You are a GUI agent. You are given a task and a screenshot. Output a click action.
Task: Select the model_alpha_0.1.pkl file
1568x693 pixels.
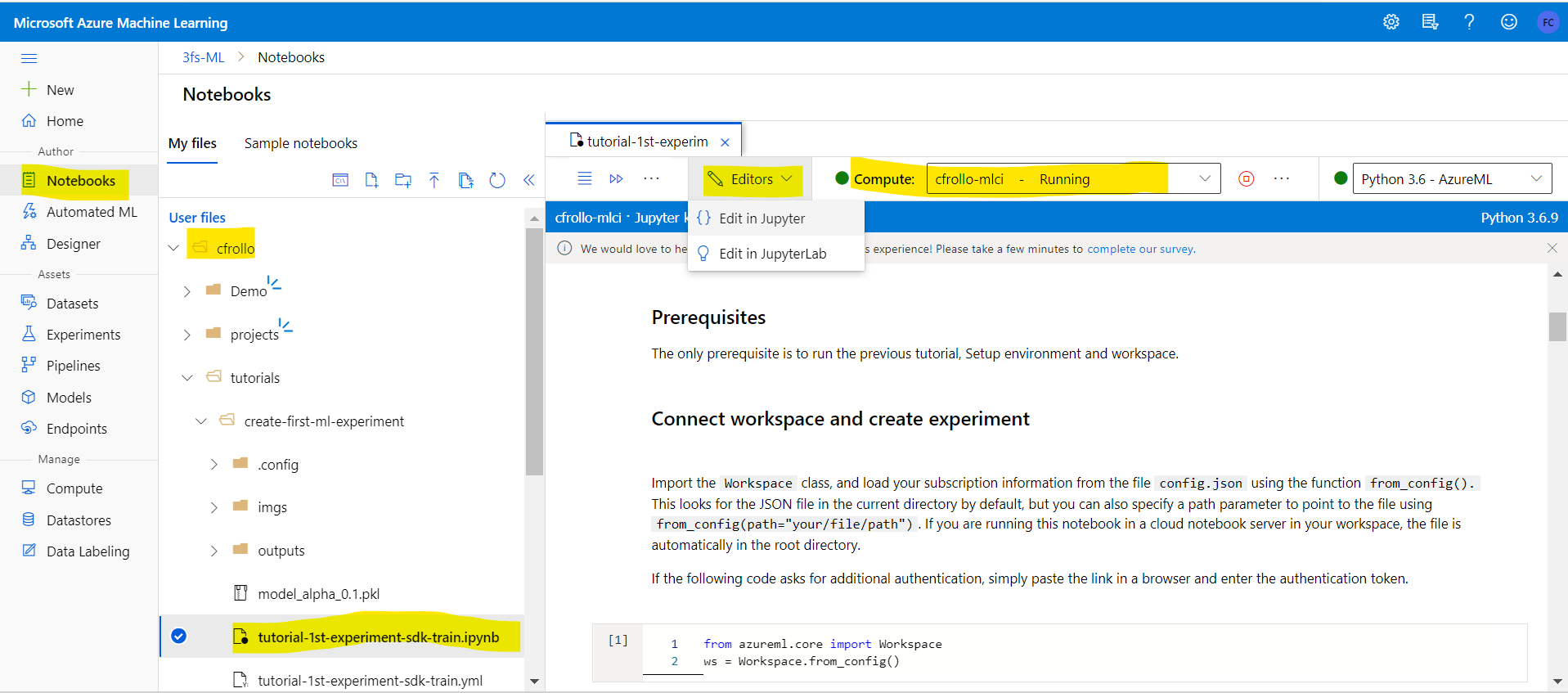[318, 594]
